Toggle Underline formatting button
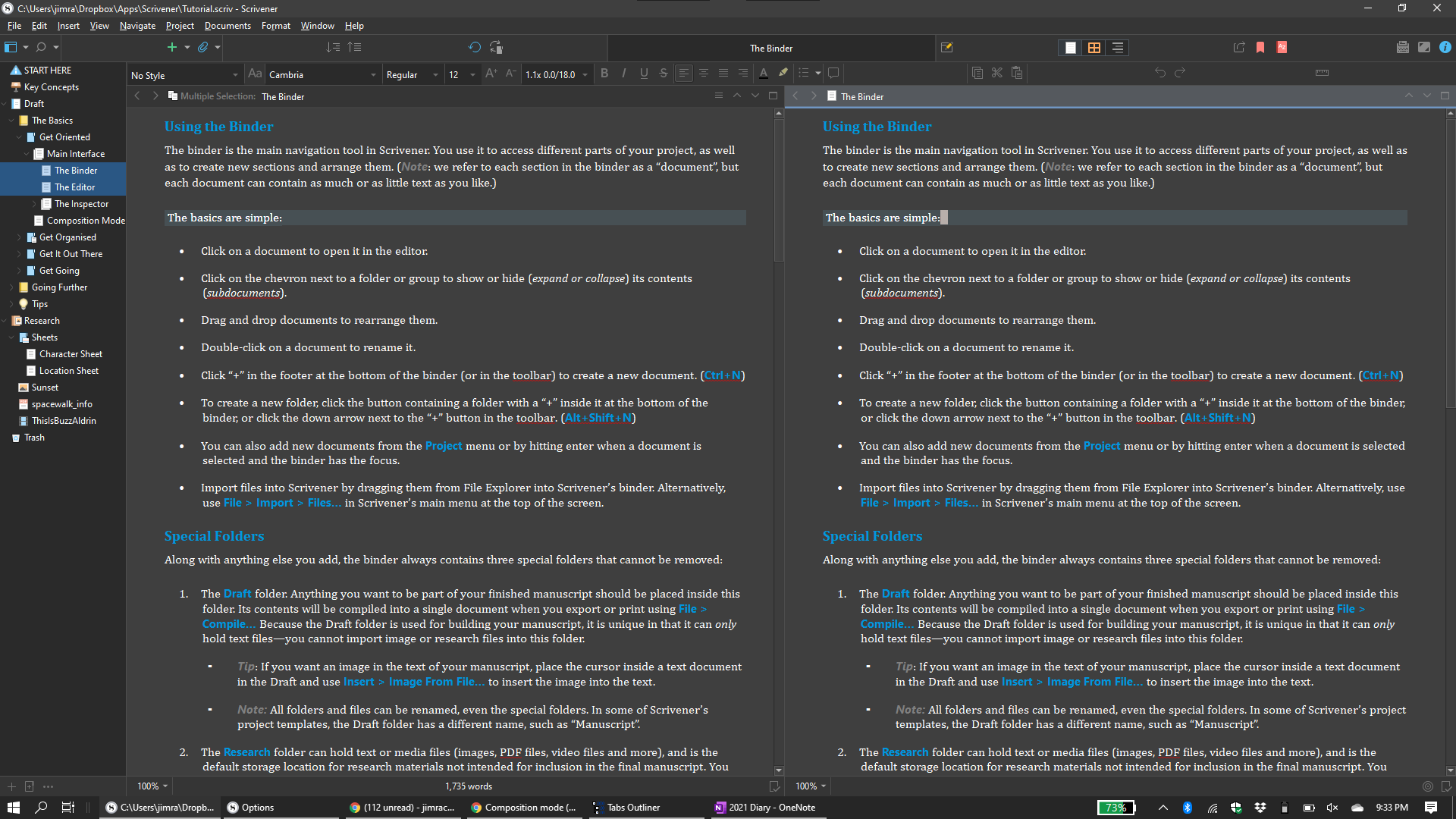The height and width of the screenshot is (819, 1456). [x=644, y=74]
